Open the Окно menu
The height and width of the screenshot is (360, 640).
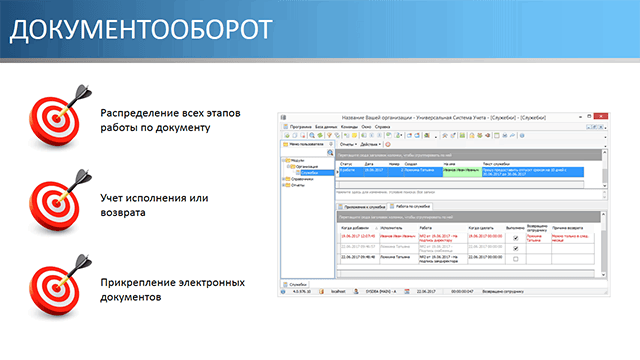[366, 127]
